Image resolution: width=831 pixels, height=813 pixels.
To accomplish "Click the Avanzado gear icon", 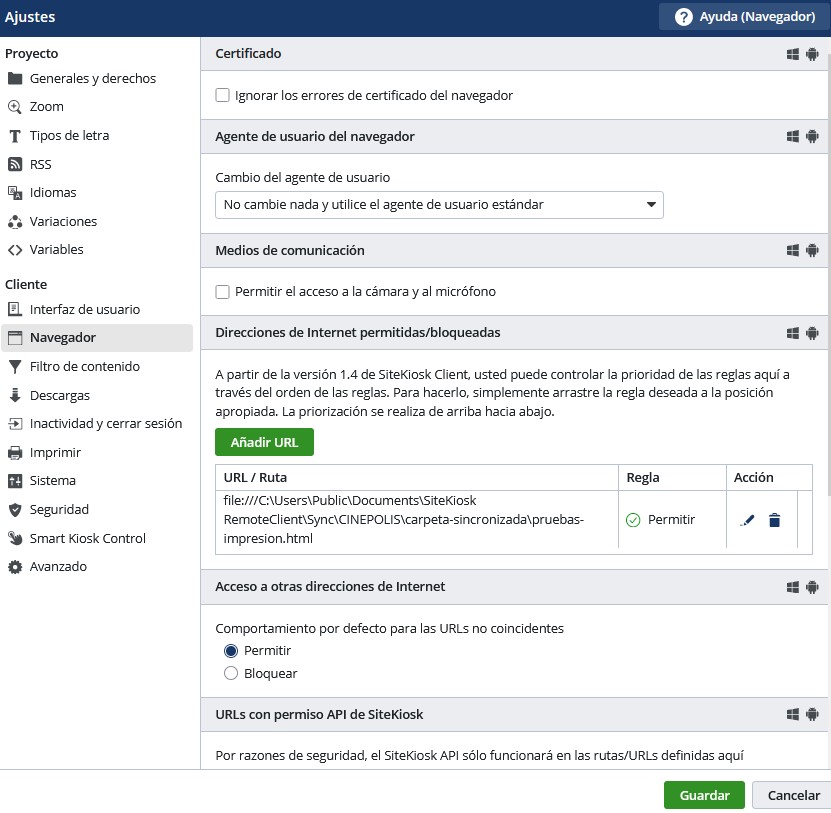I will point(14,567).
